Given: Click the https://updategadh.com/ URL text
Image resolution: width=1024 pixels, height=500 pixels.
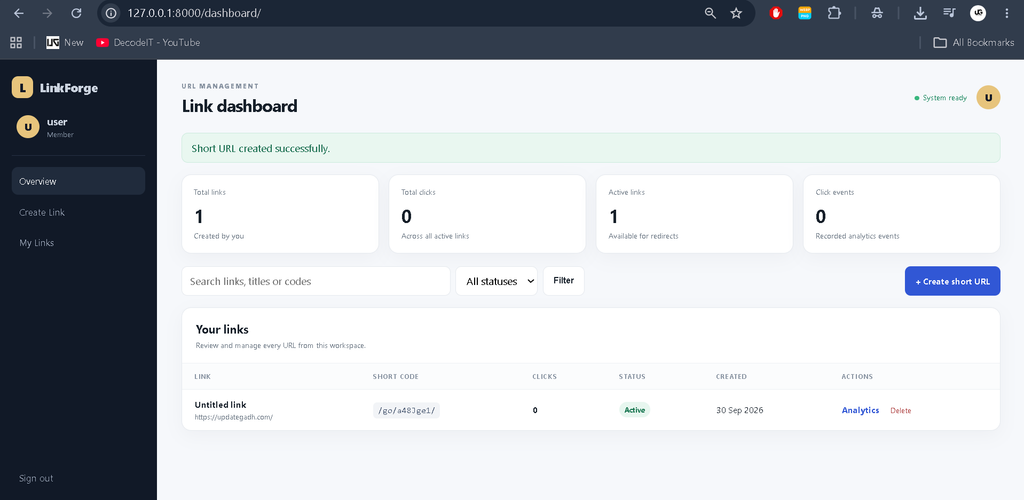Looking at the screenshot, I should [233, 416].
